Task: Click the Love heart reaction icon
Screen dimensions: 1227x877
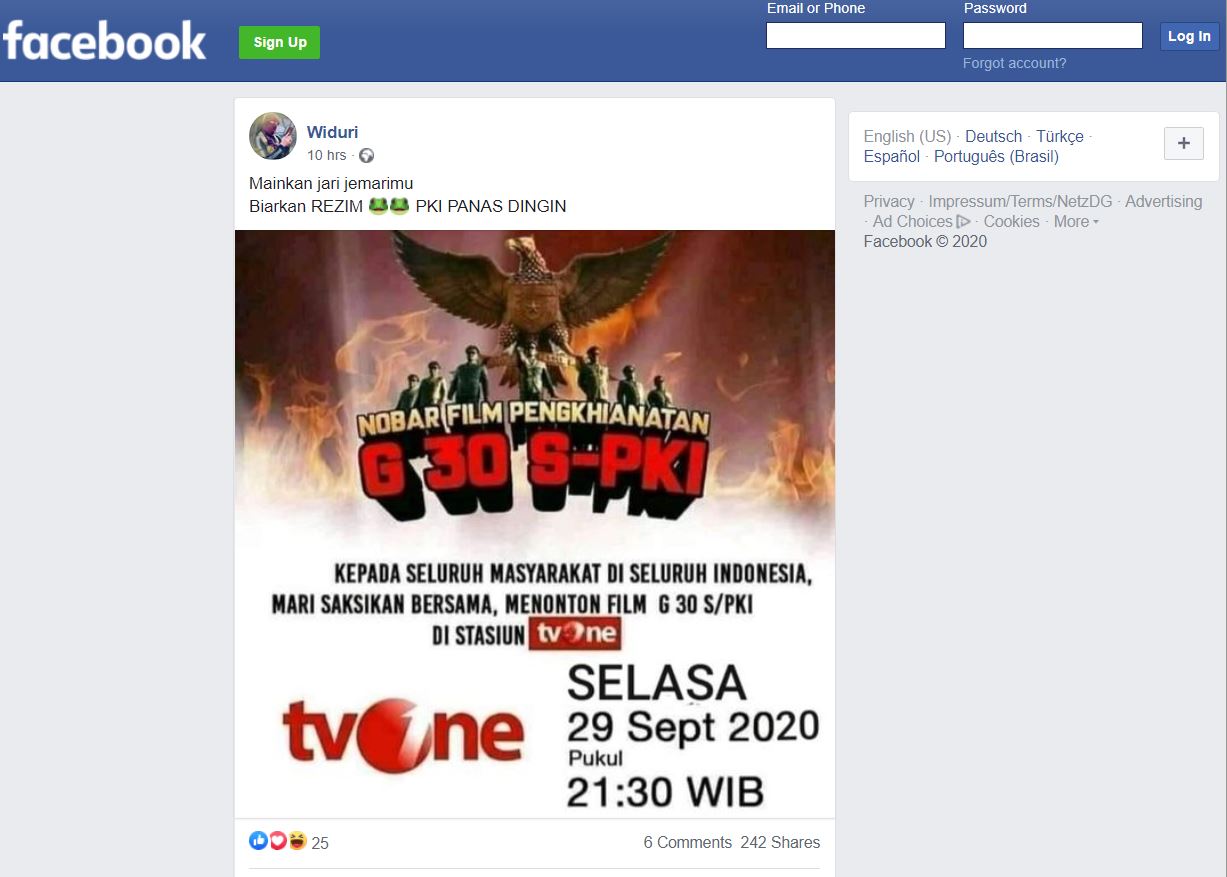Action: tap(277, 841)
